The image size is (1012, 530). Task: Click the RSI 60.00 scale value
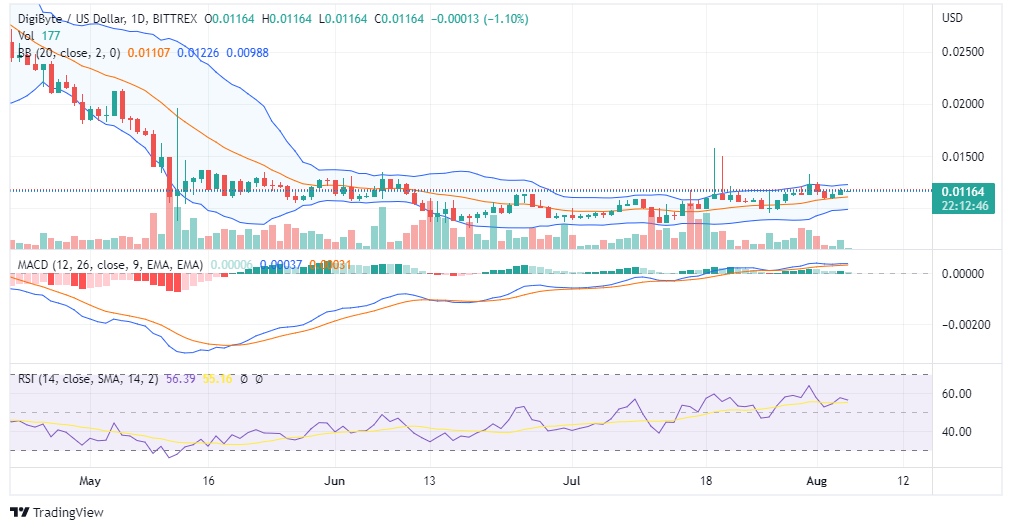[958, 394]
